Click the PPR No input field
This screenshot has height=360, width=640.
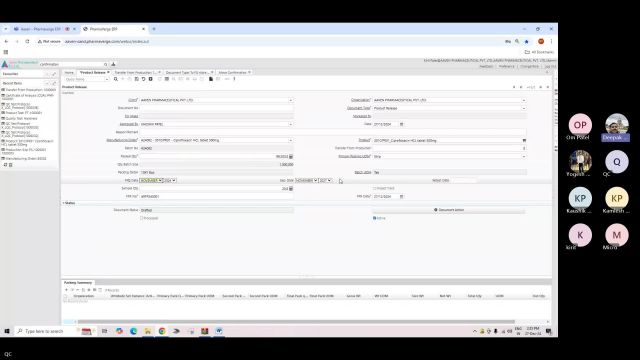[216, 196]
